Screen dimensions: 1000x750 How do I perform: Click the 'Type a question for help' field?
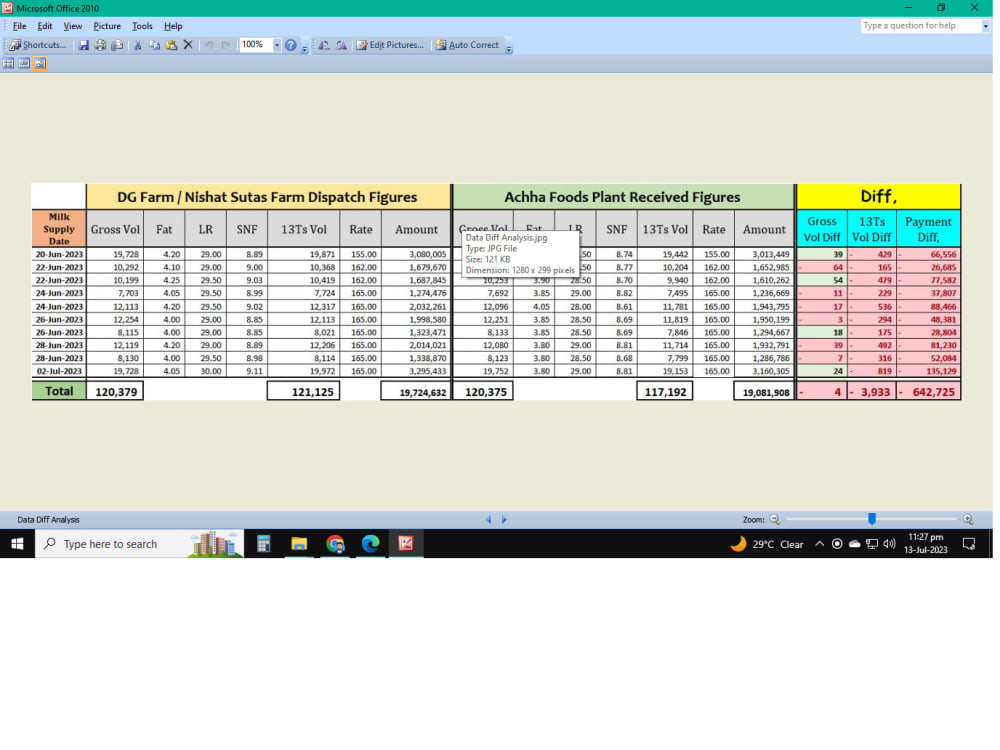click(x=921, y=25)
